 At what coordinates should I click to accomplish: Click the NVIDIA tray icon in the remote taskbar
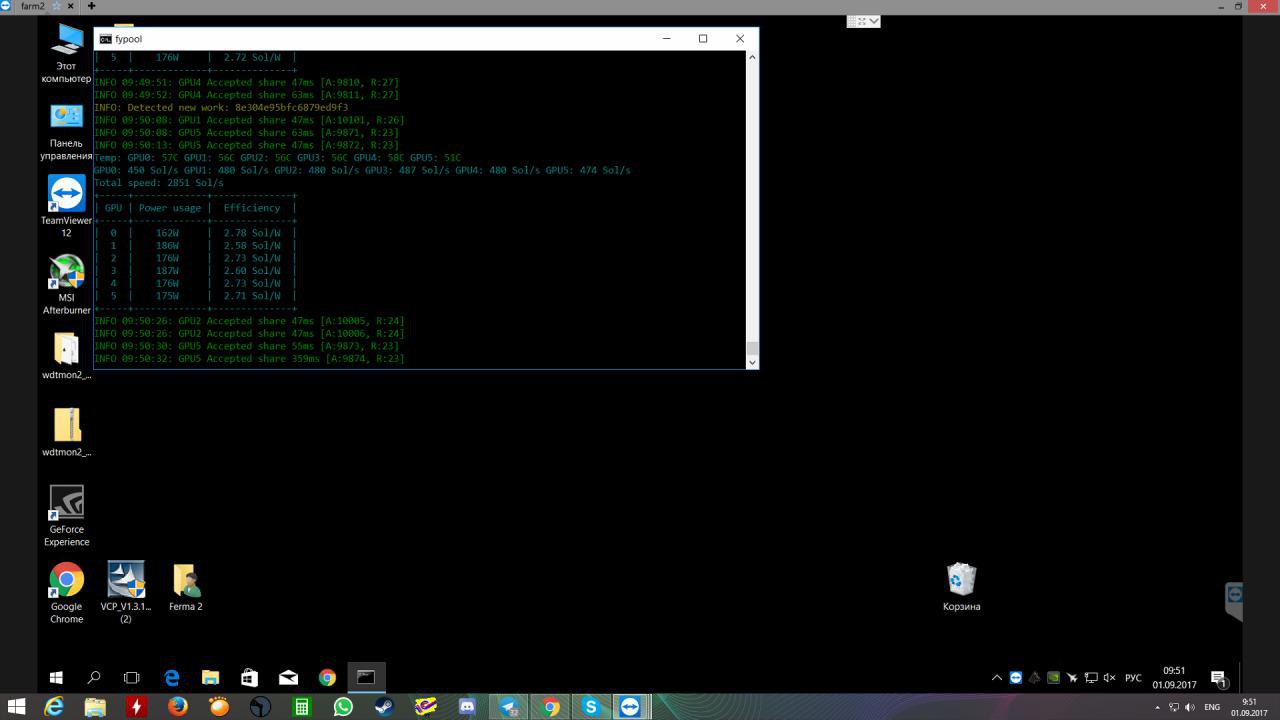pos(1053,677)
